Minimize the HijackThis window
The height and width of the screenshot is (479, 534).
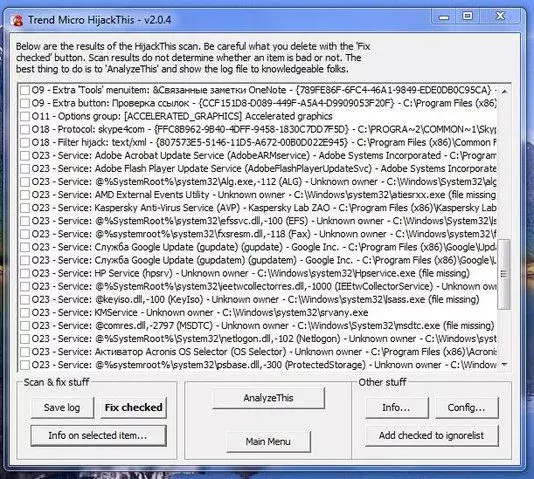point(444,17)
